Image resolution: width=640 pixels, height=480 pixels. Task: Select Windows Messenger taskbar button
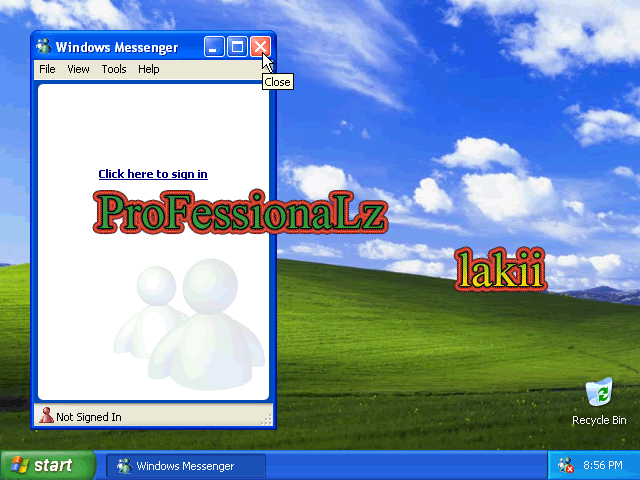point(186,466)
